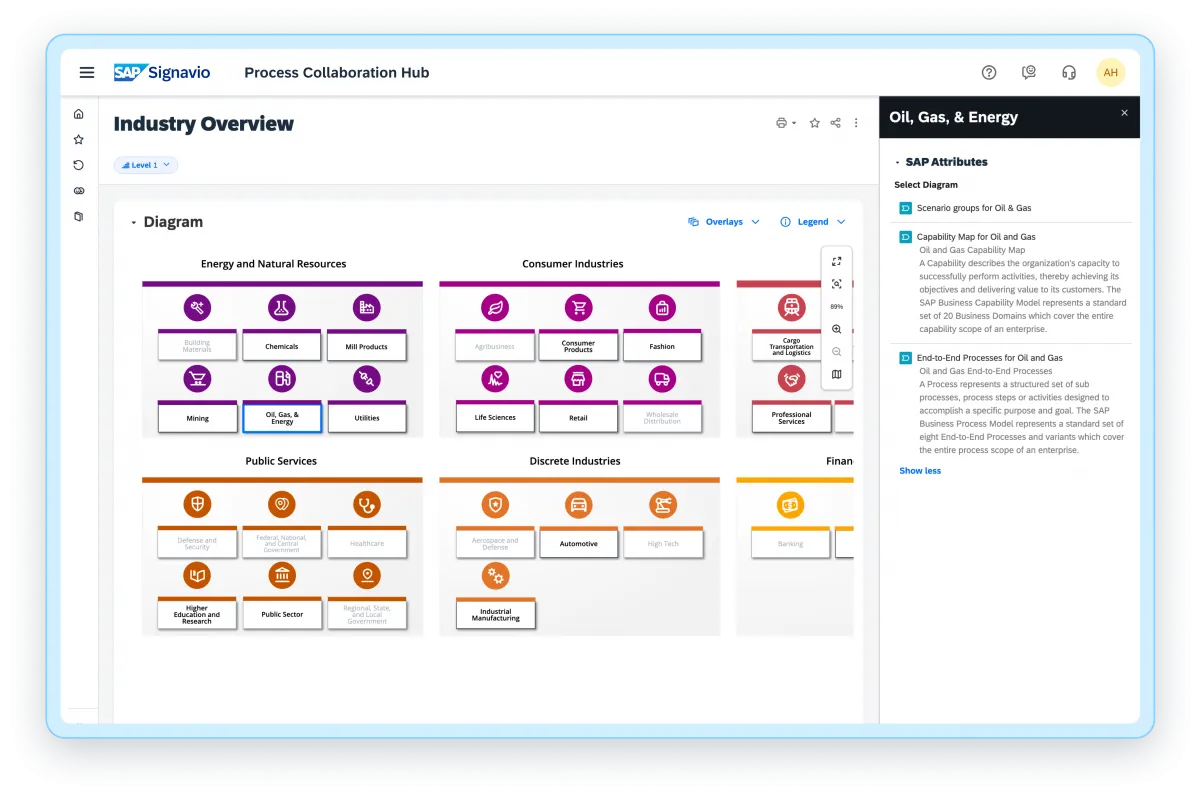
Task: Select the Mill Products industry box
Action: point(367,346)
